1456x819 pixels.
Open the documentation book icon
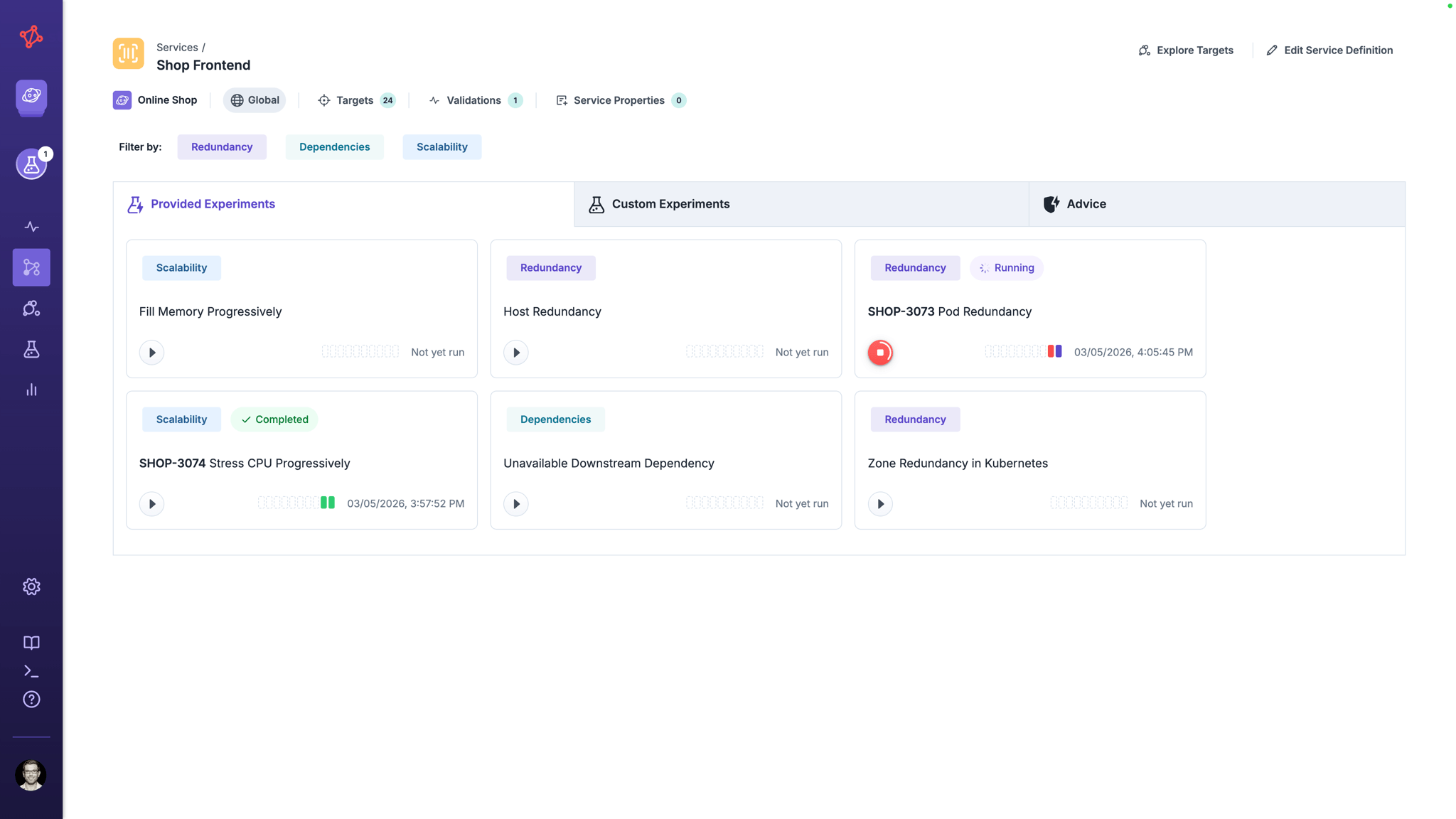(x=31, y=643)
